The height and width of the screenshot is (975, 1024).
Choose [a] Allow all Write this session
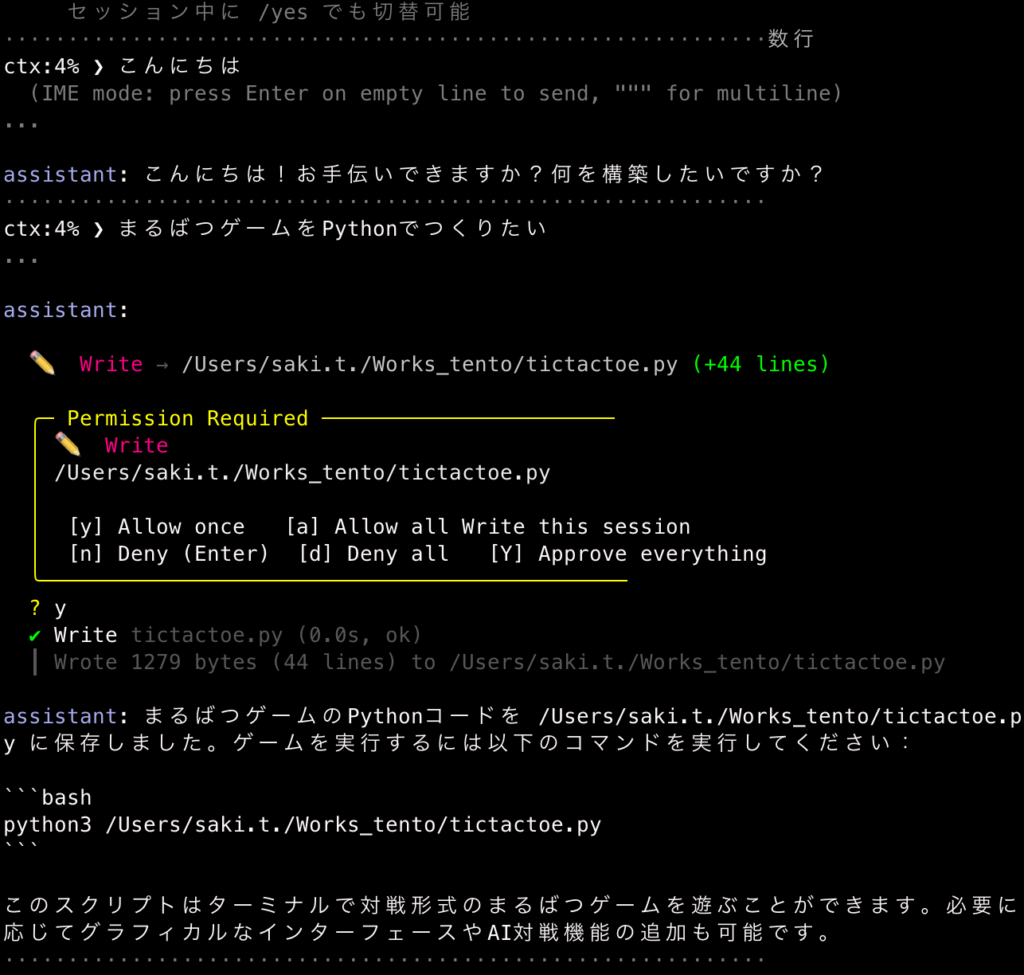(487, 527)
